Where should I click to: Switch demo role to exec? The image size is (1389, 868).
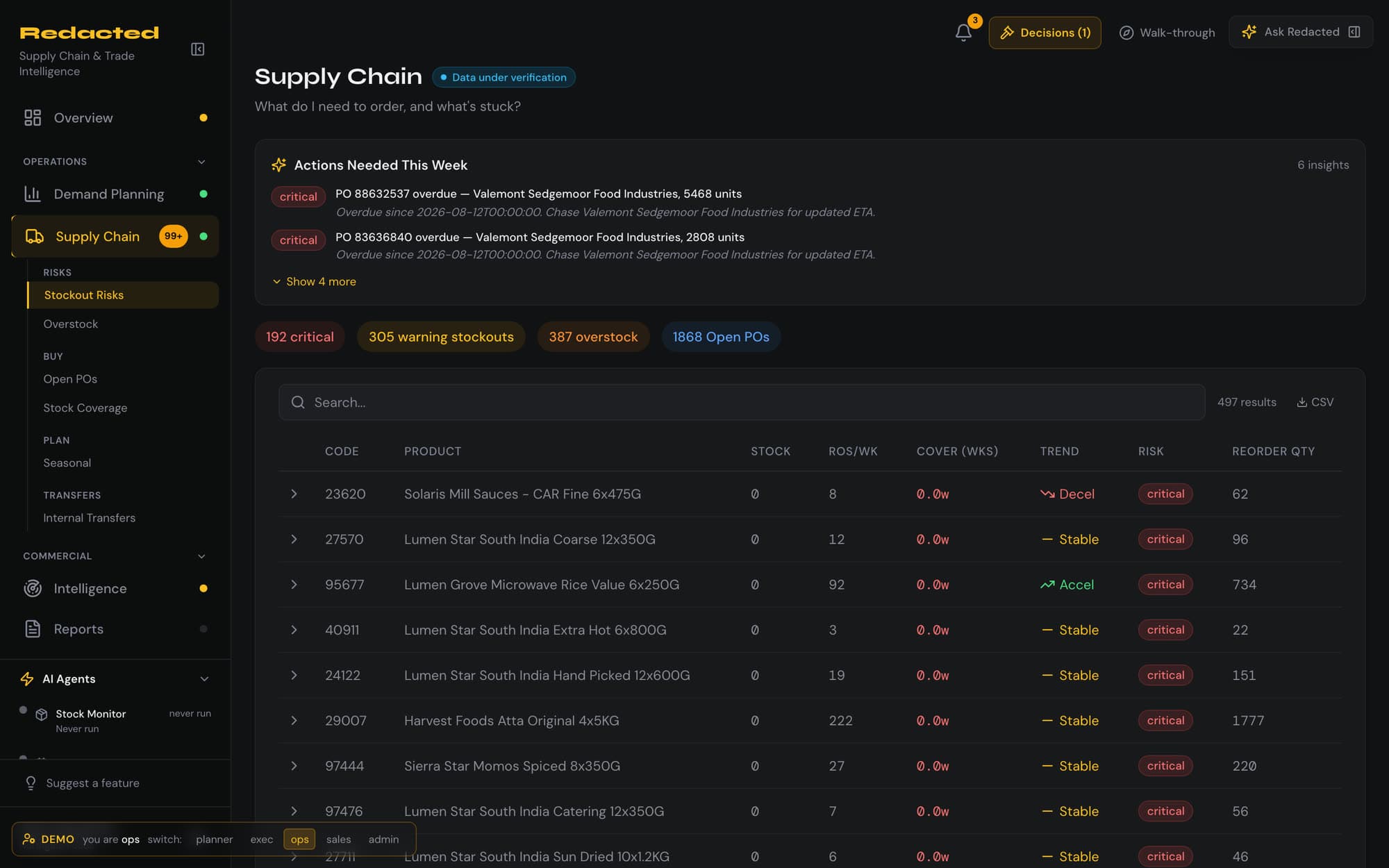point(262,839)
